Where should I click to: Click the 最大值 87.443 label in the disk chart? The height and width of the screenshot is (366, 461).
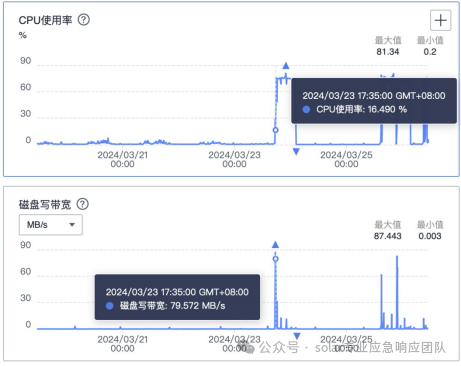[388, 230]
